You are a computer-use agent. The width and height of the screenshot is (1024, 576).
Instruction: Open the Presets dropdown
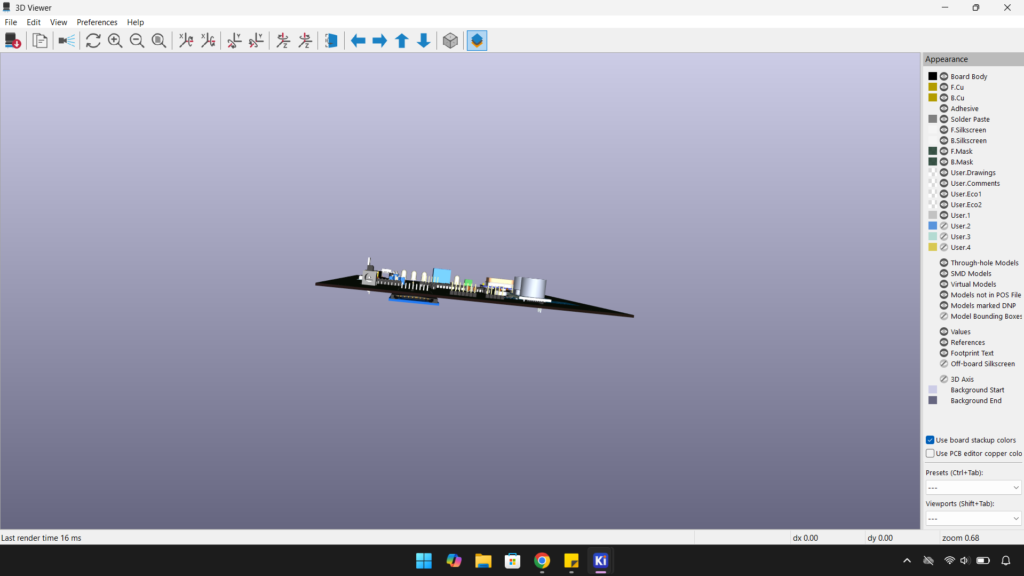[972, 487]
